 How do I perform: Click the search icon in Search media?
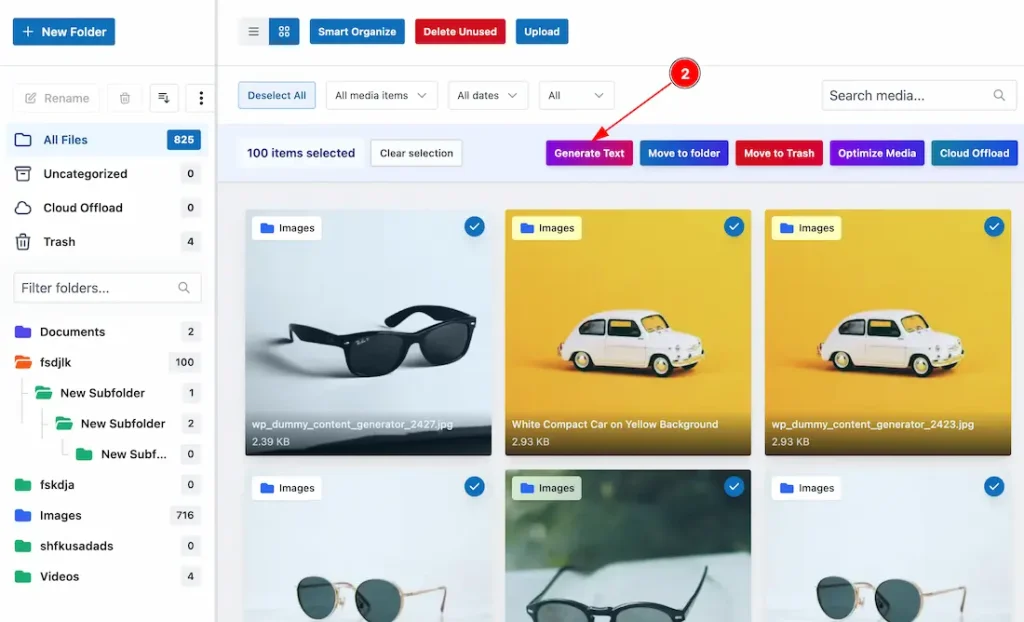tap(999, 95)
